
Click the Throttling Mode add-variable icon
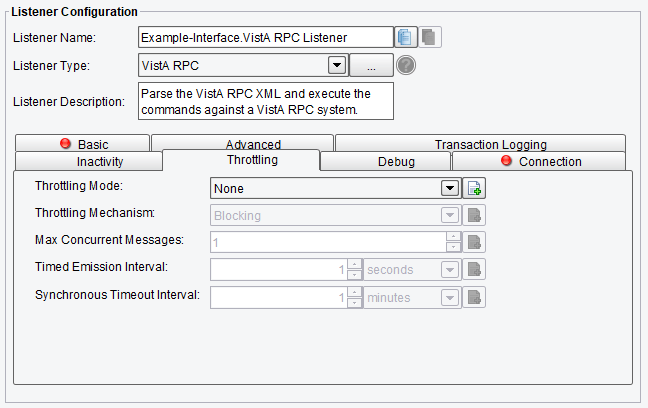[x=474, y=188]
